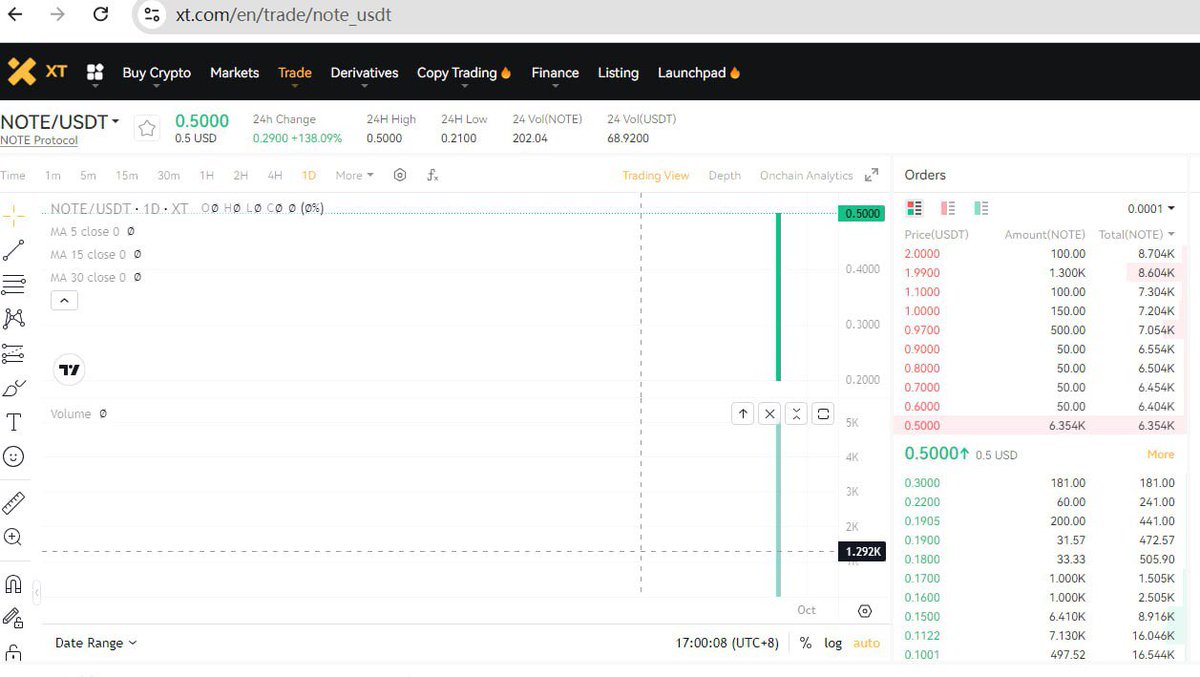Open the 0.0001 precision dropdown

(x=1151, y=208)
